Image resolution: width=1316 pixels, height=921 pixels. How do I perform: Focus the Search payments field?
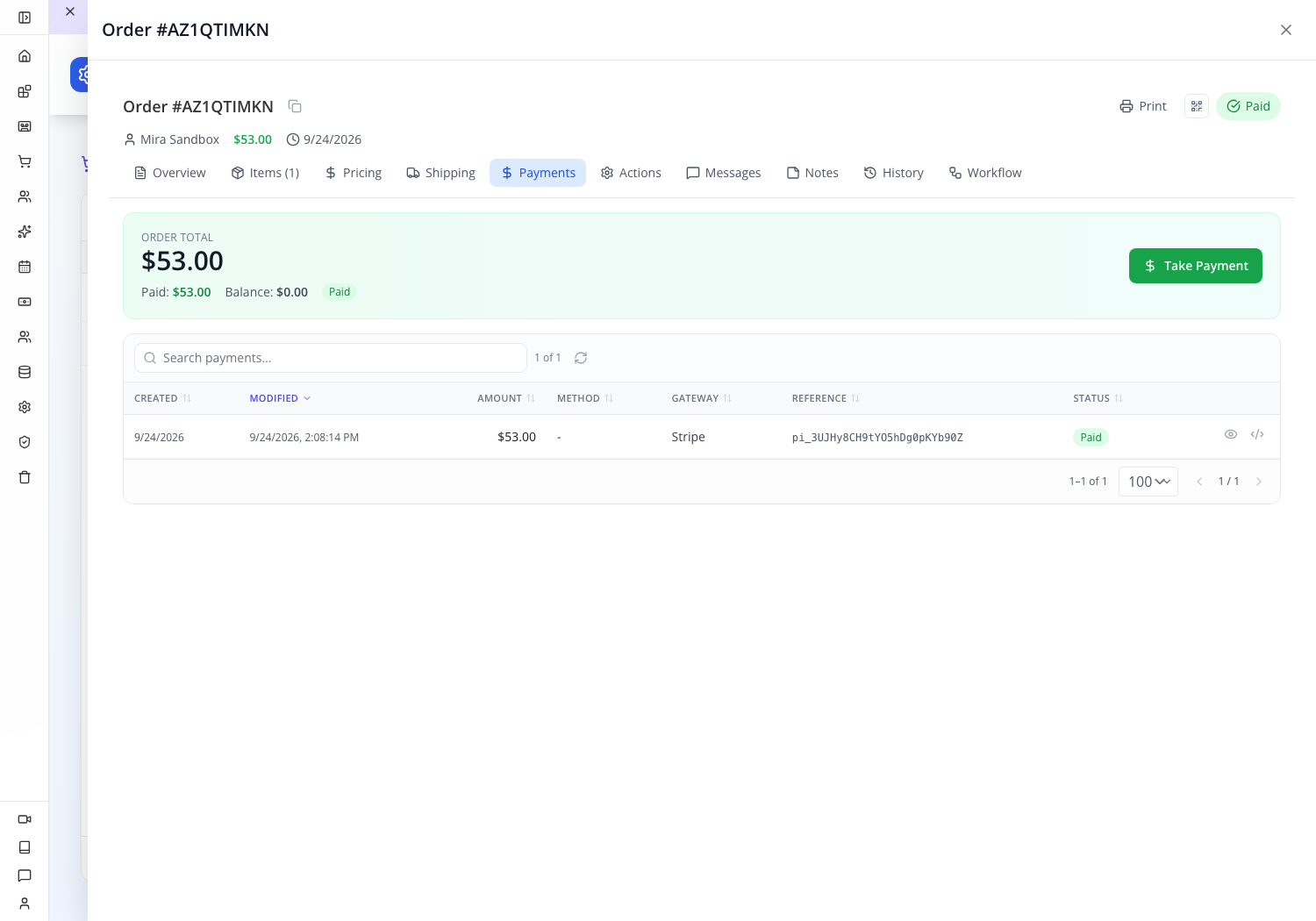(x=331, y=358)
